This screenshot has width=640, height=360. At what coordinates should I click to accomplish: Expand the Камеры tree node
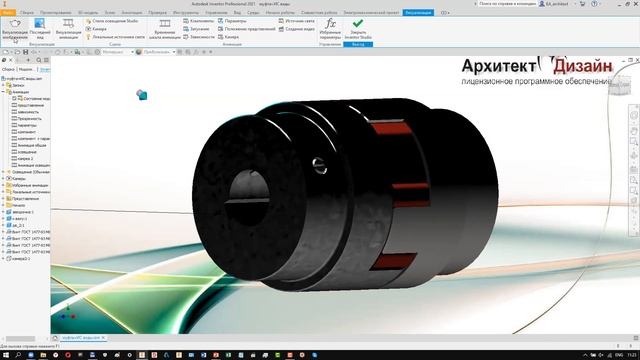click(3, 178)
